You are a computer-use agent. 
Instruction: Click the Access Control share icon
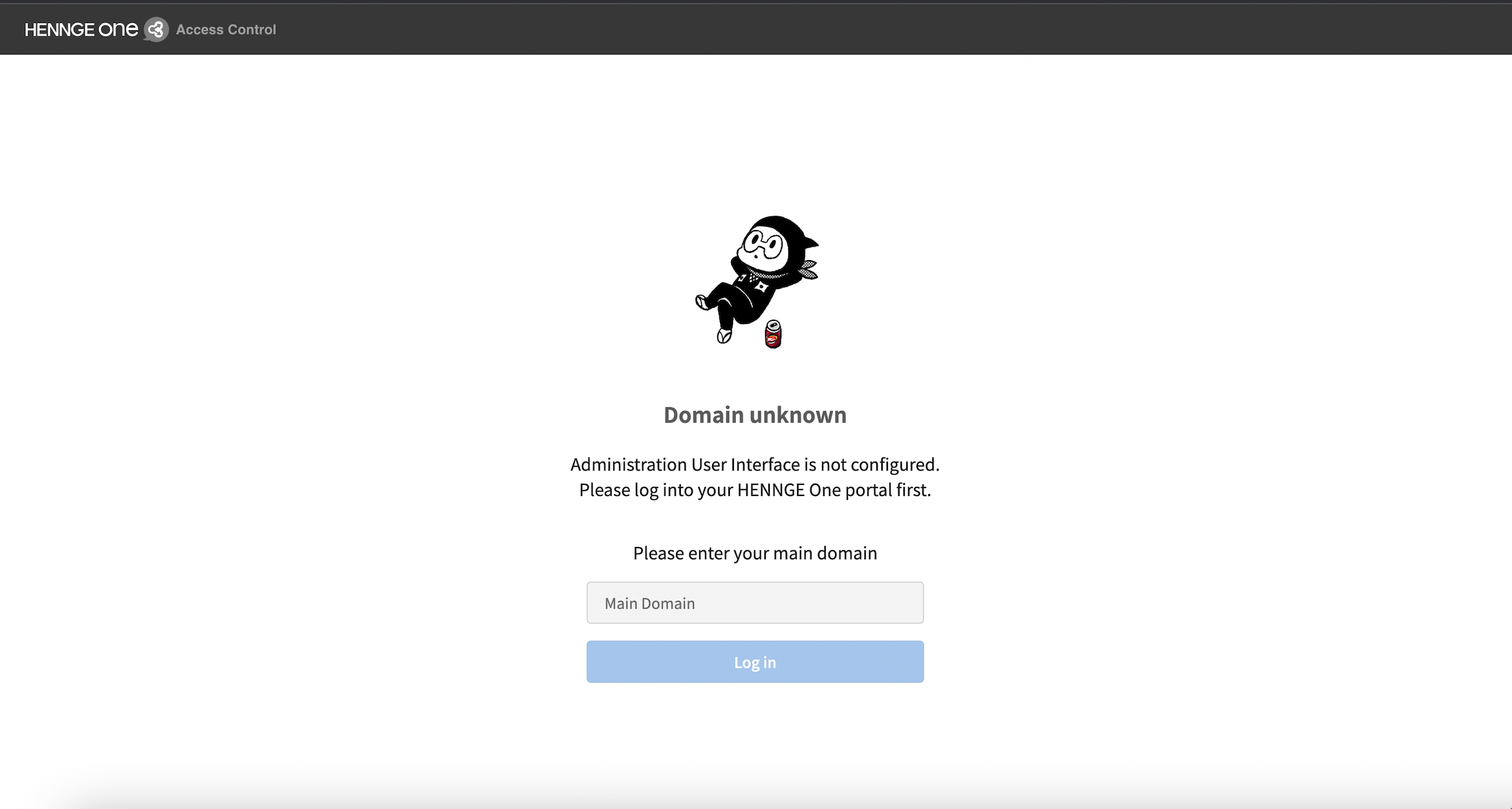coord(156,29)
